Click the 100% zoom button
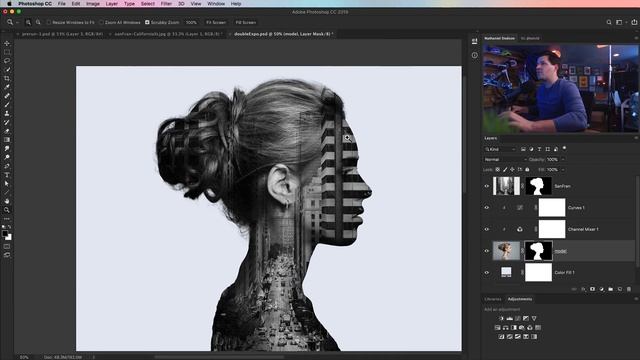The image size is (640, 360). (191, 22)
